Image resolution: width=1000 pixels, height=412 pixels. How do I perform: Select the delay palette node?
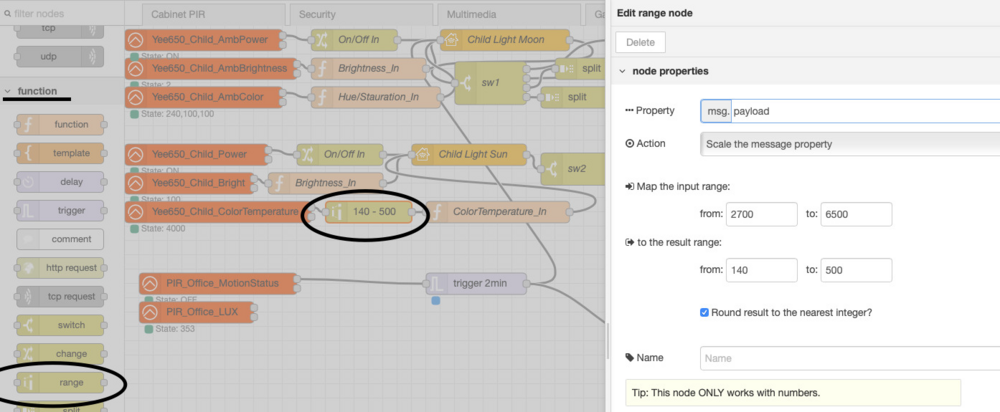(x=60, y=182)
